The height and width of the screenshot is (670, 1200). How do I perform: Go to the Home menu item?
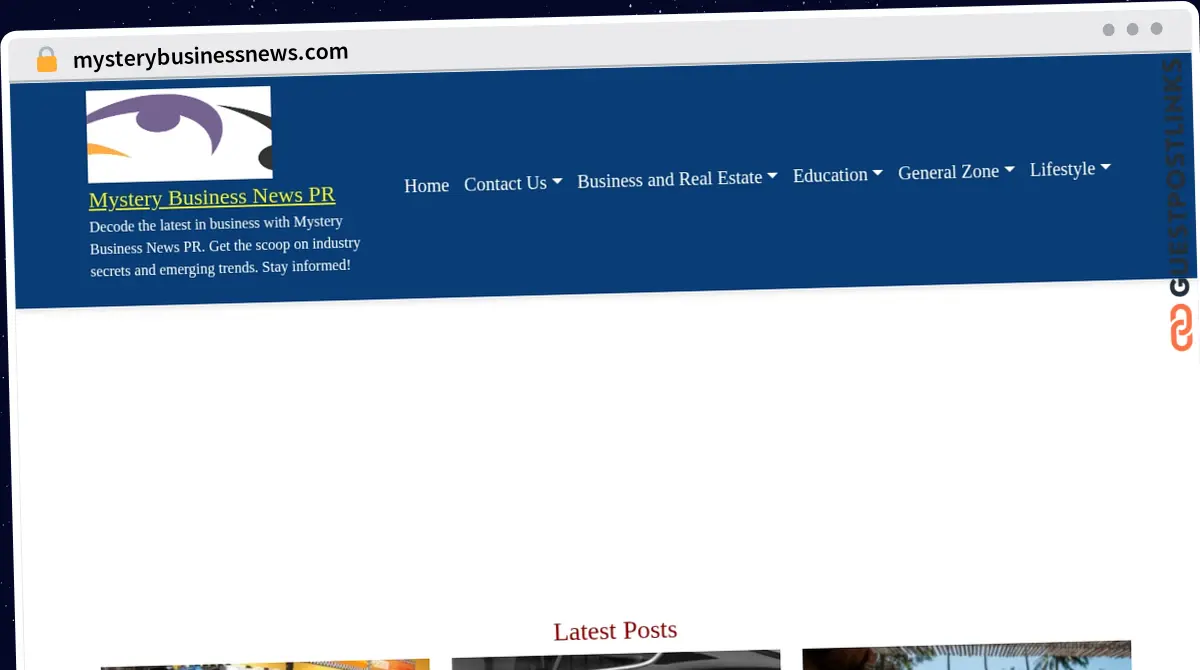click(x=426, y=185)
